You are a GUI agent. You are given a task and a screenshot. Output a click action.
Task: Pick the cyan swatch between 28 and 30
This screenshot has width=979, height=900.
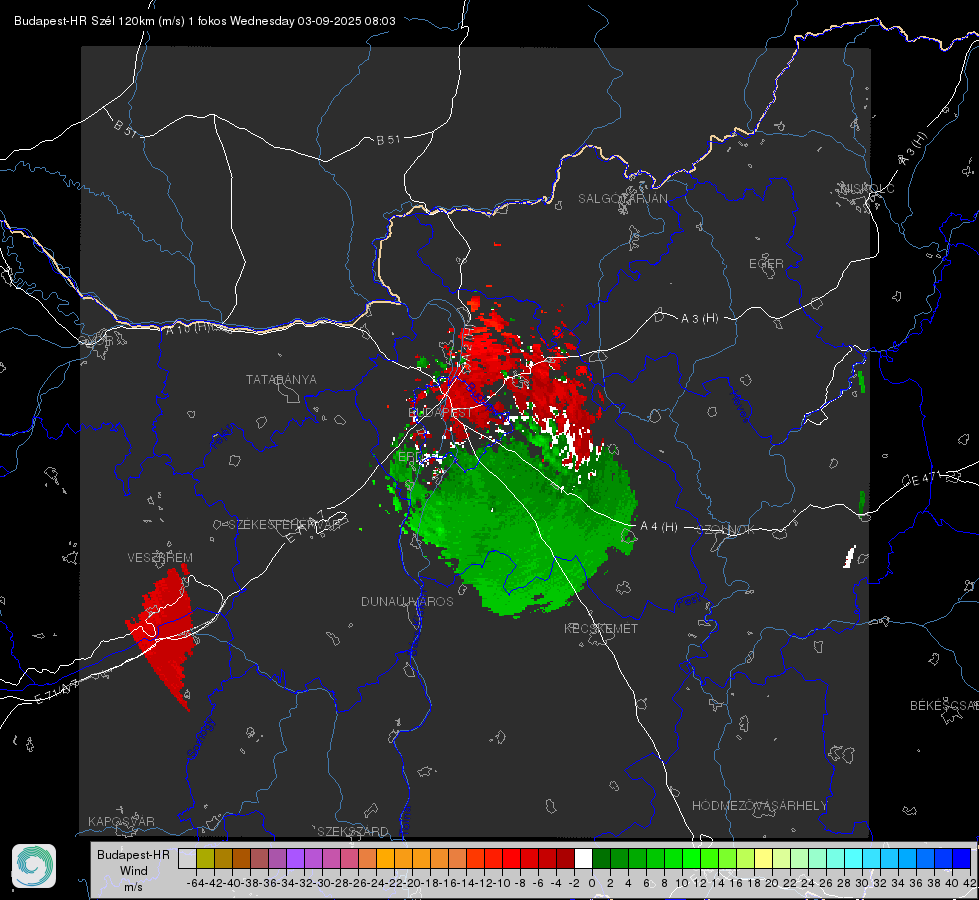pos(854,859)
